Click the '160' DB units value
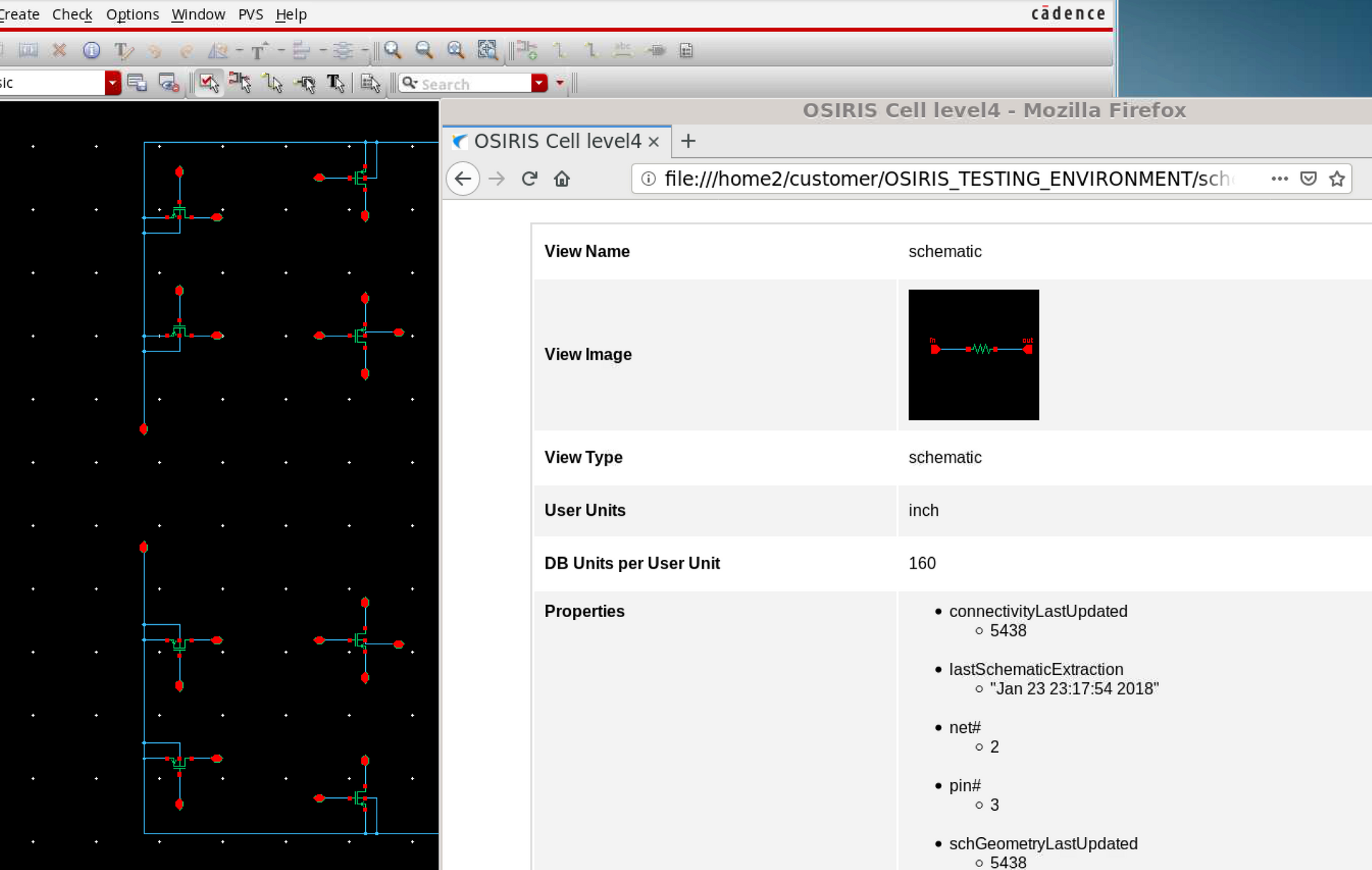1372x870 pixels. coord(922,564)
